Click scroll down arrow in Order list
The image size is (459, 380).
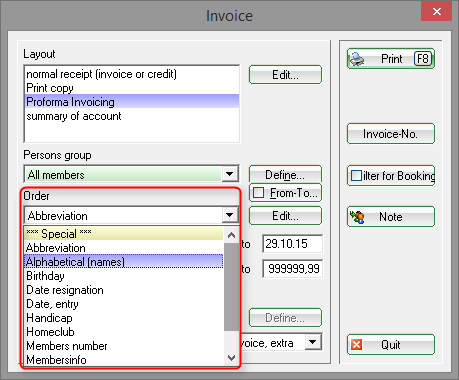click(x=231, y=358)
